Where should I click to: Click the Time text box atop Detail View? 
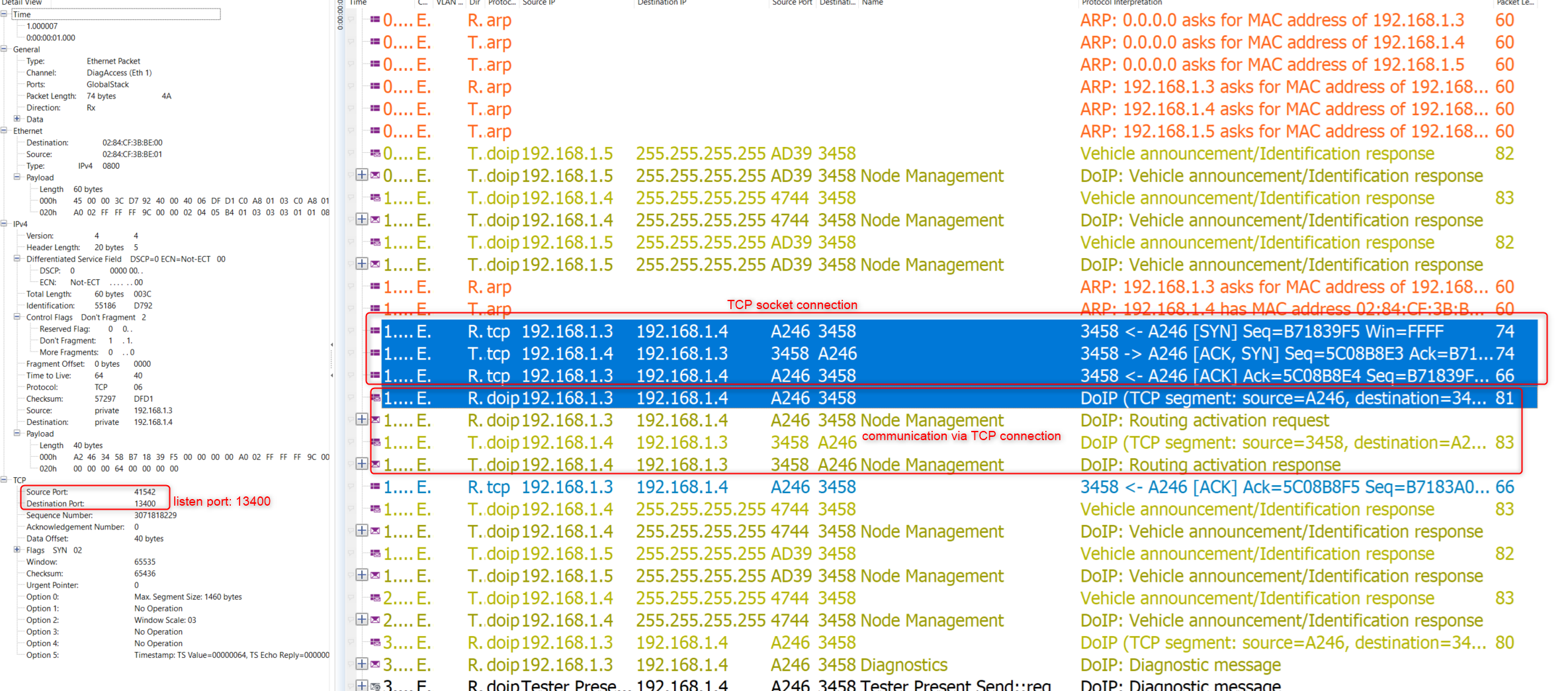coord(116,14)
